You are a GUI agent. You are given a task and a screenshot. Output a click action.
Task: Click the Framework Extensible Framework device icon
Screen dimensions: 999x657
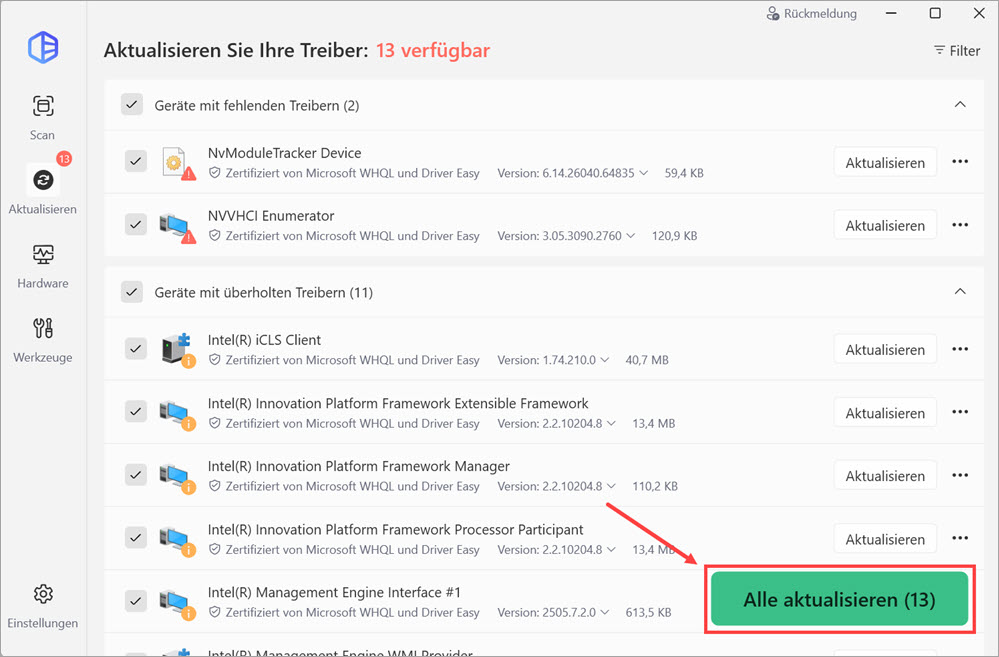pos(178,414)
